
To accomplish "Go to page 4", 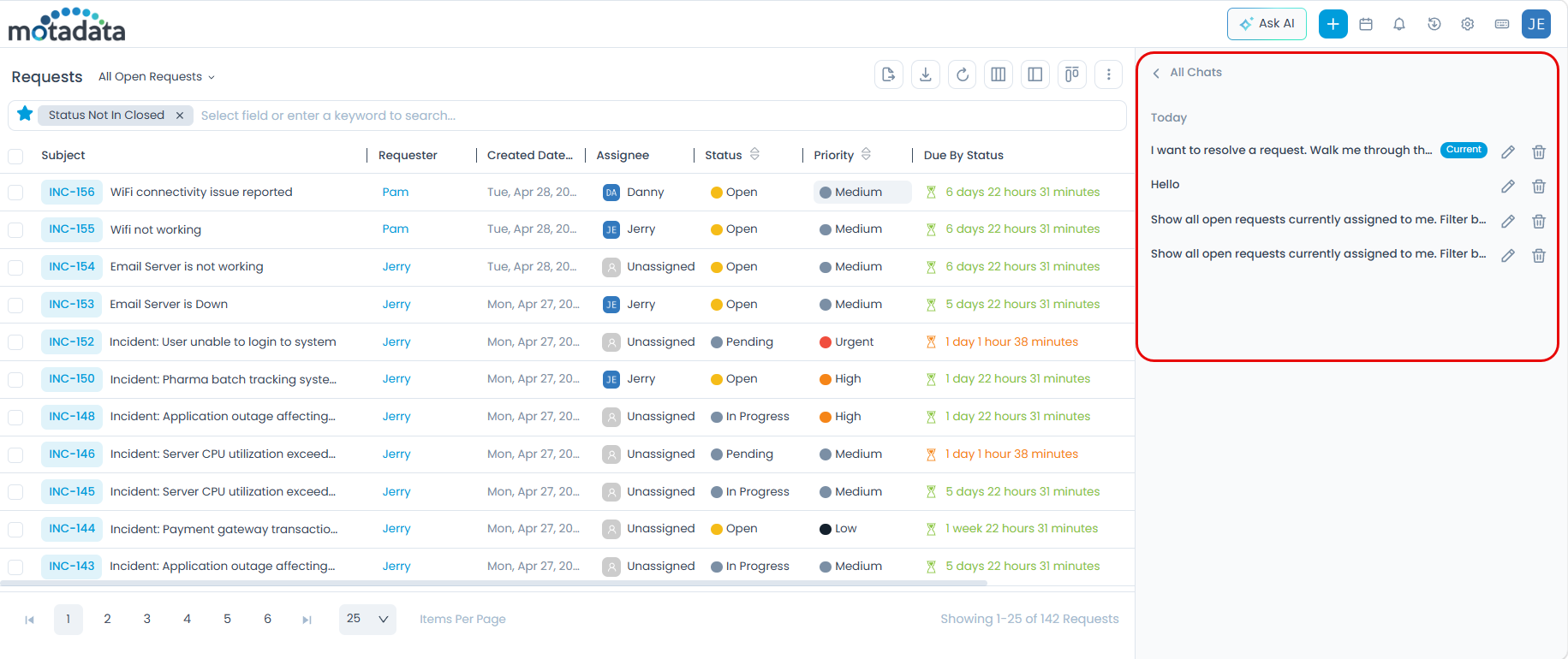I will (187, 619).
